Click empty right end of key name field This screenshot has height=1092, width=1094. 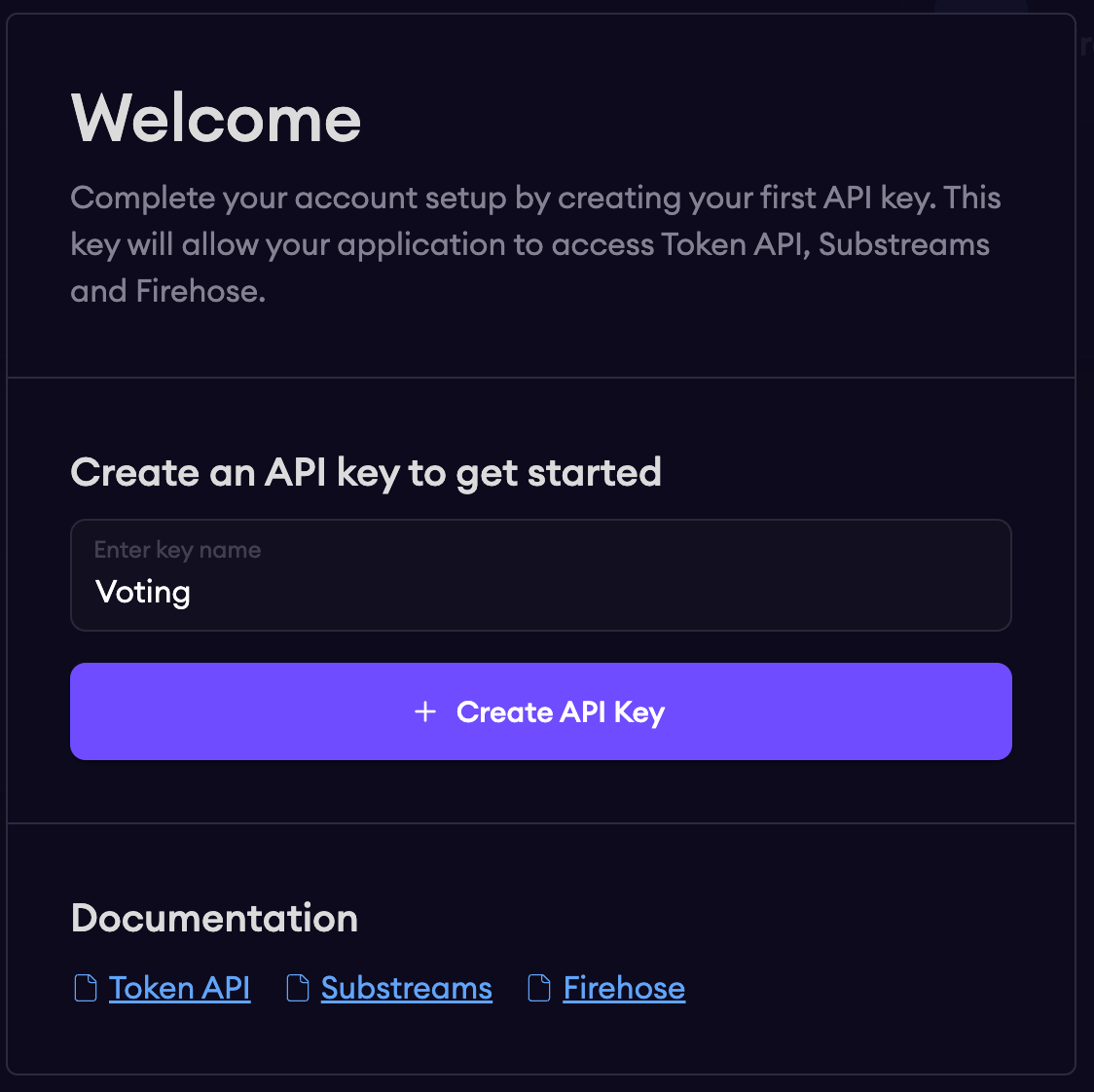pyautogui.click(x=907, y=592)
